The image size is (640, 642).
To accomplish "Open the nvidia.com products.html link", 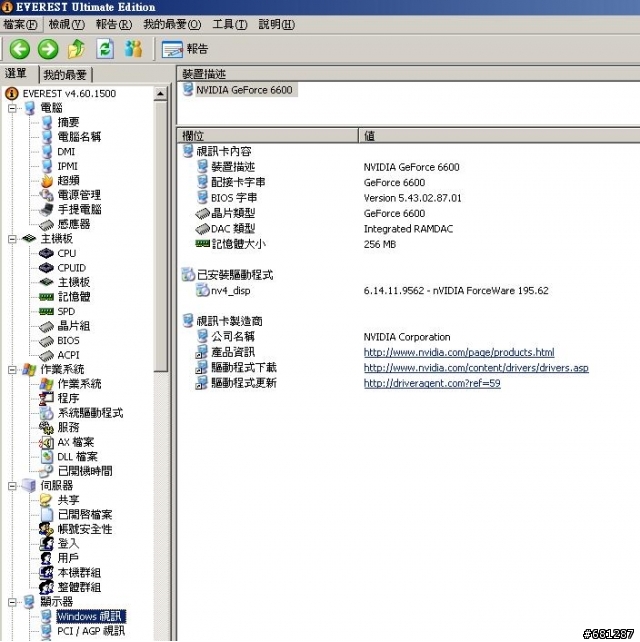I will [x=459, y=353].
